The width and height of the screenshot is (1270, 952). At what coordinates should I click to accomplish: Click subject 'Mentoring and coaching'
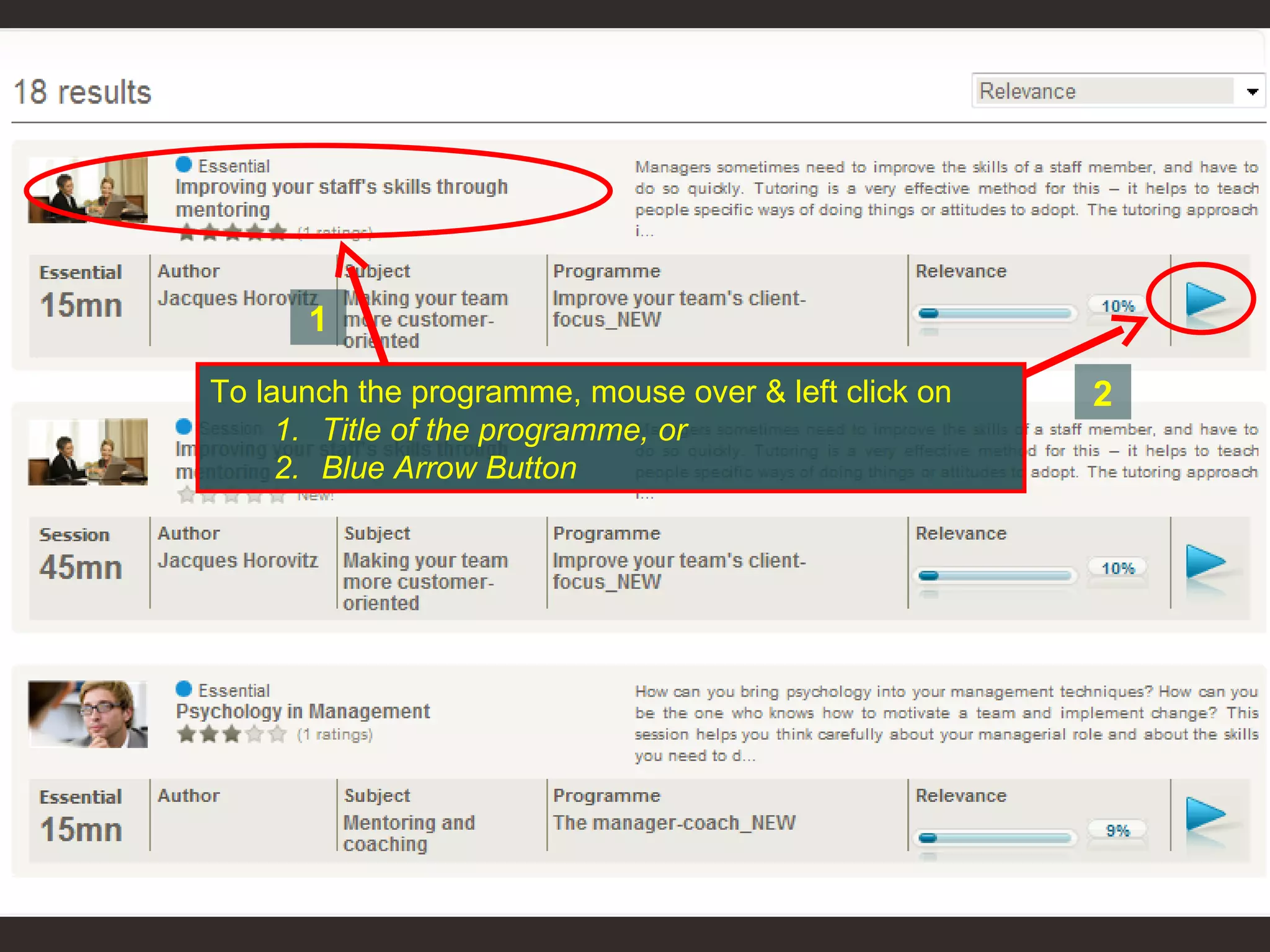click(409, 833)
